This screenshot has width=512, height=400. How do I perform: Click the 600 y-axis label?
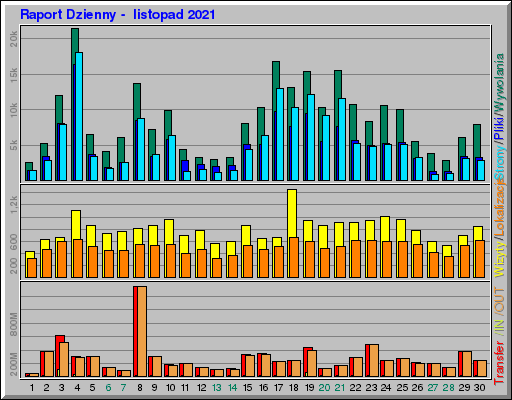pyautogui.click(x=14, y=241)
